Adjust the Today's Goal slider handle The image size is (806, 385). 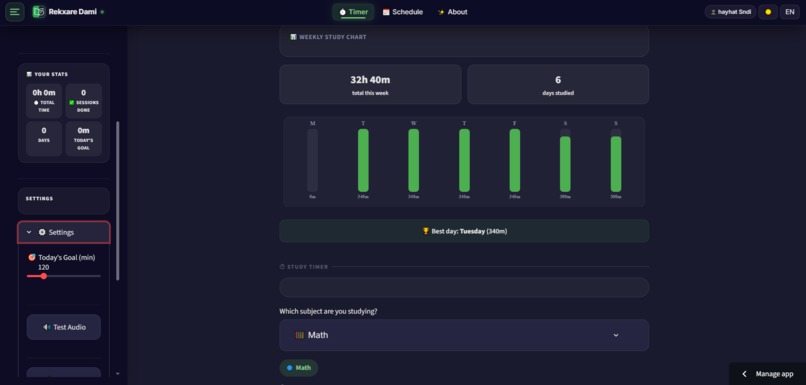coord(44,276)
